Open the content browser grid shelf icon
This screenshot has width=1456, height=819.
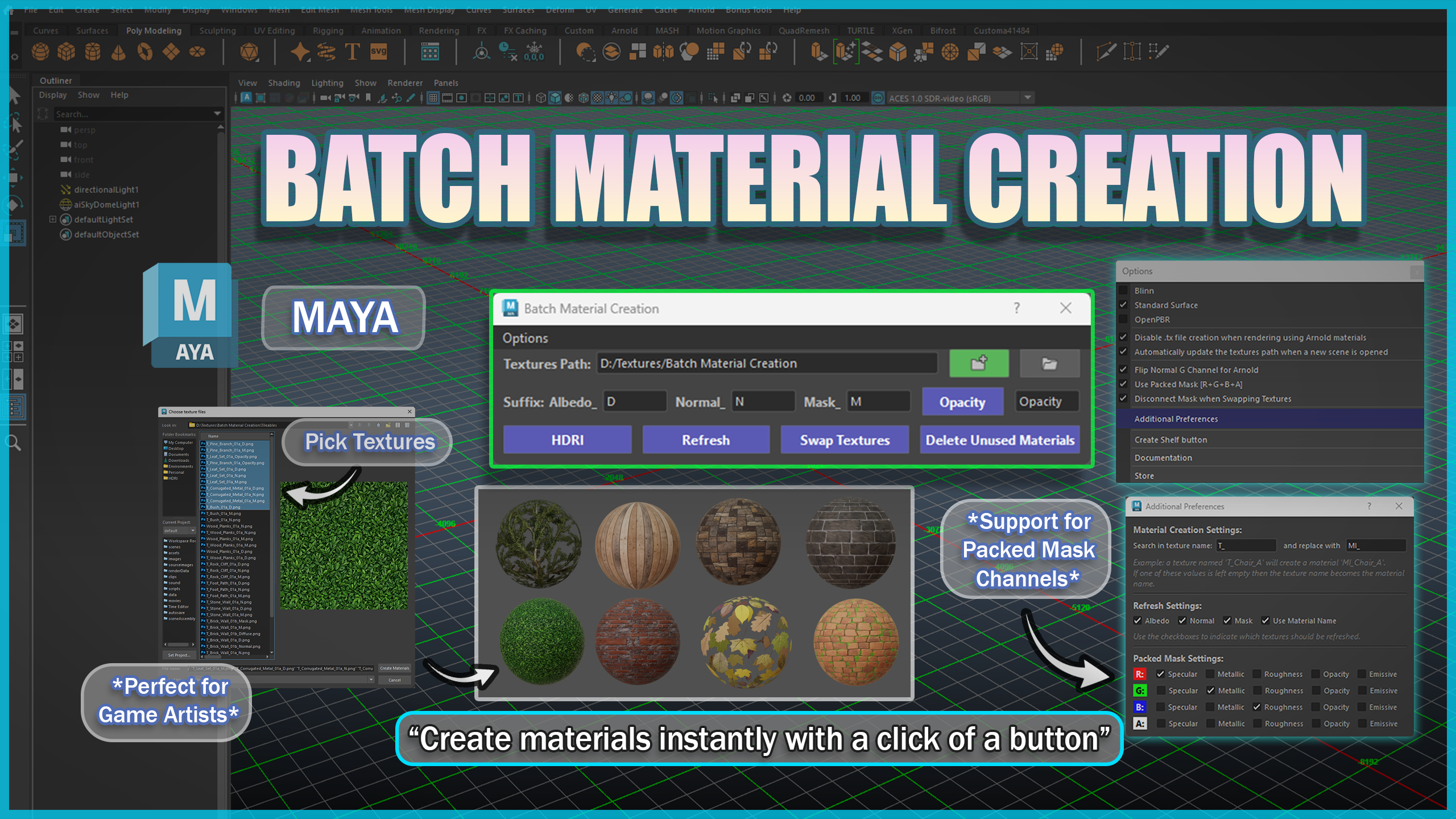coord(430,52)
